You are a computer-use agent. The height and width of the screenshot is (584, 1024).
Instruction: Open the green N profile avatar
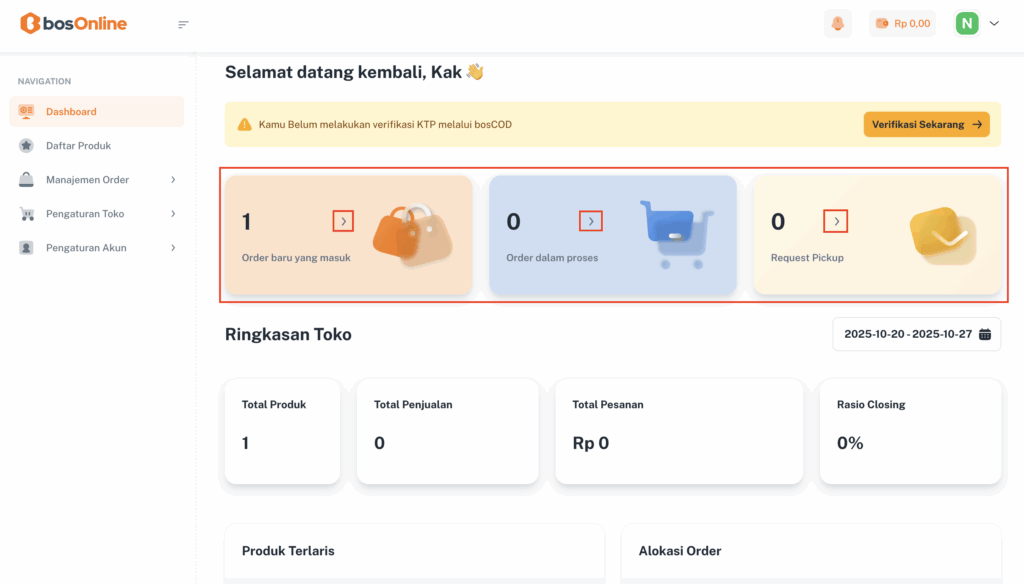pyautogui.click(x=967, y=23)
